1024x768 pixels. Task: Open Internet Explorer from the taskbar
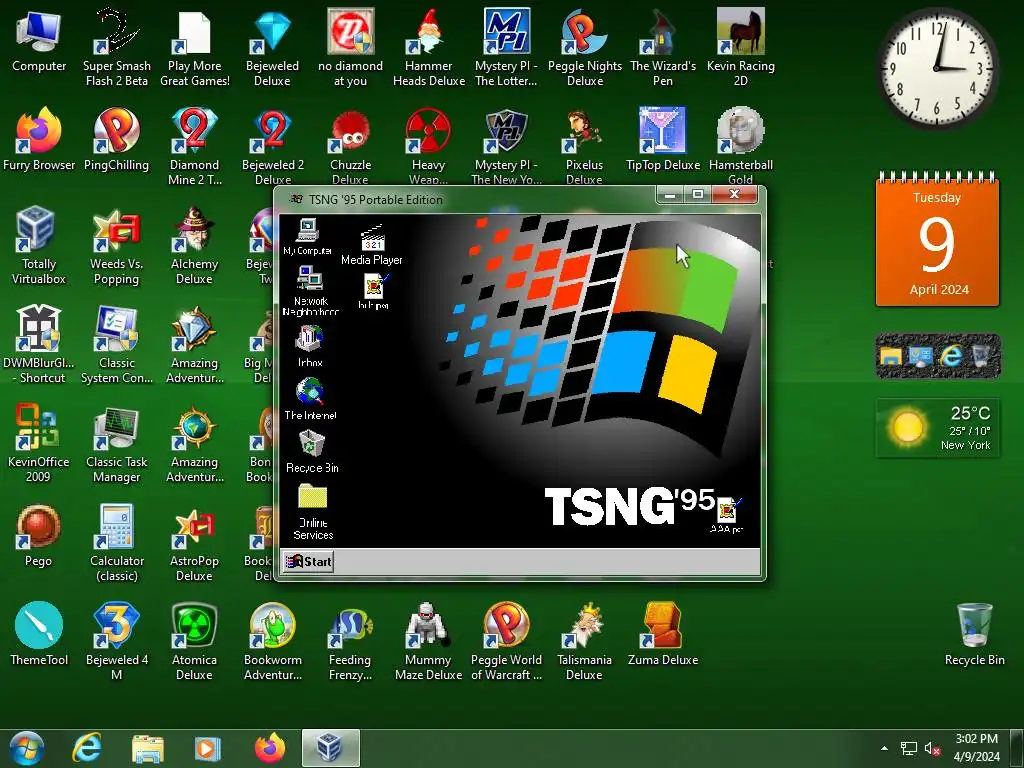[86, 748]
